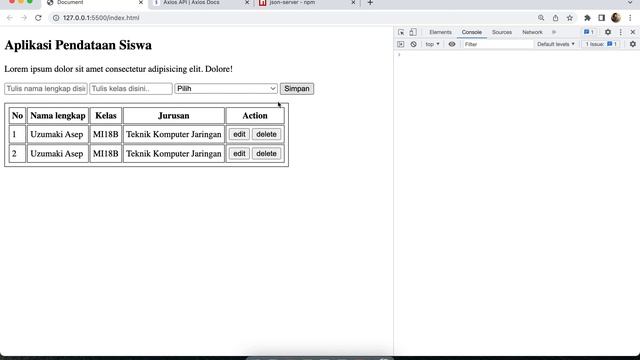Delete the row 2 student
Viewport: 640px width, 360px height.
(266, 153)
